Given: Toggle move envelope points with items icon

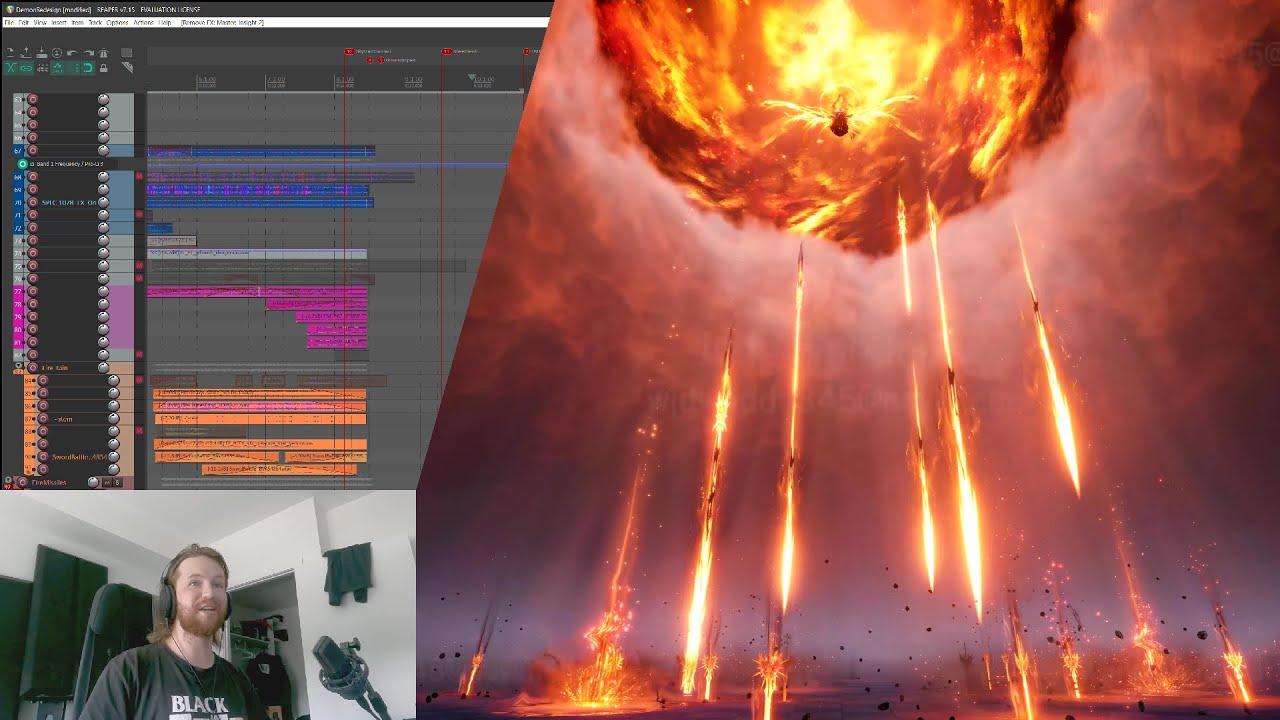Looking at the screenshot, I should click(57, 68).
